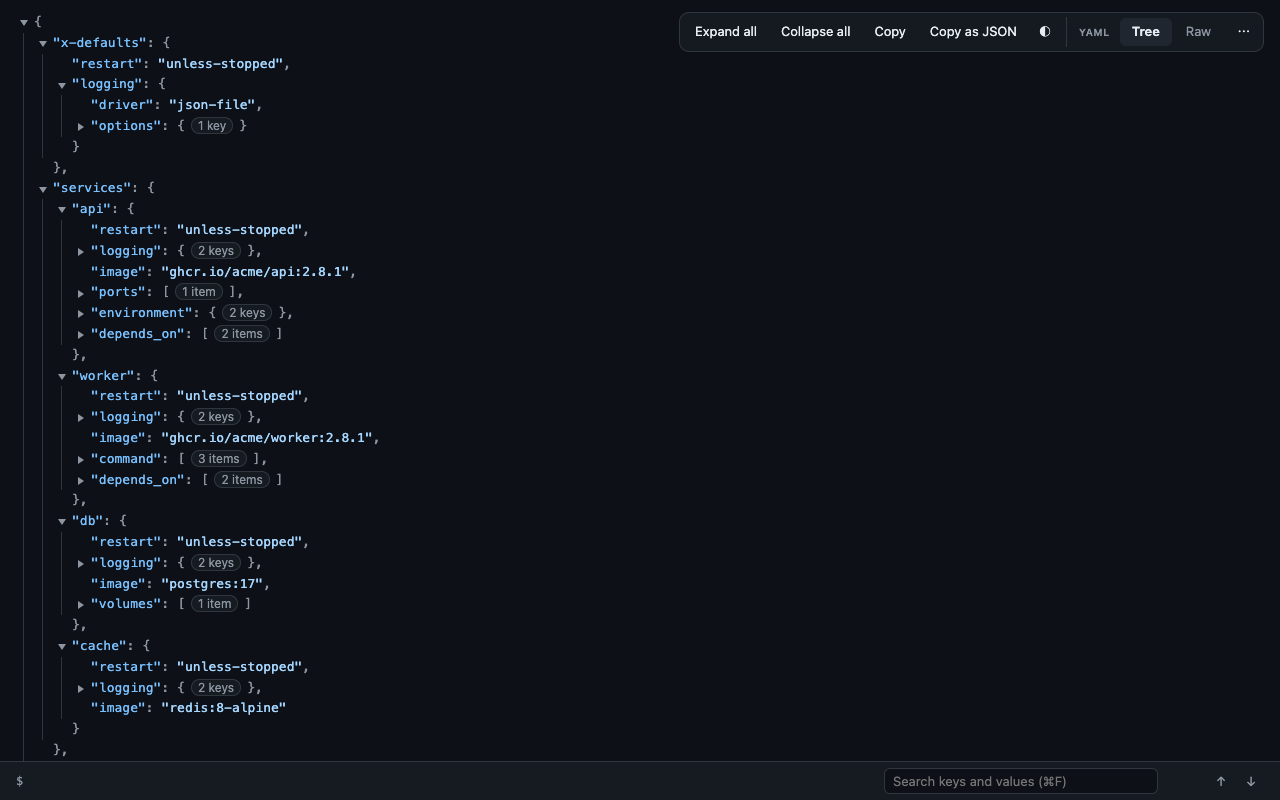
Task: Expand the "volumes" array
Action: [x=81, y=605]
